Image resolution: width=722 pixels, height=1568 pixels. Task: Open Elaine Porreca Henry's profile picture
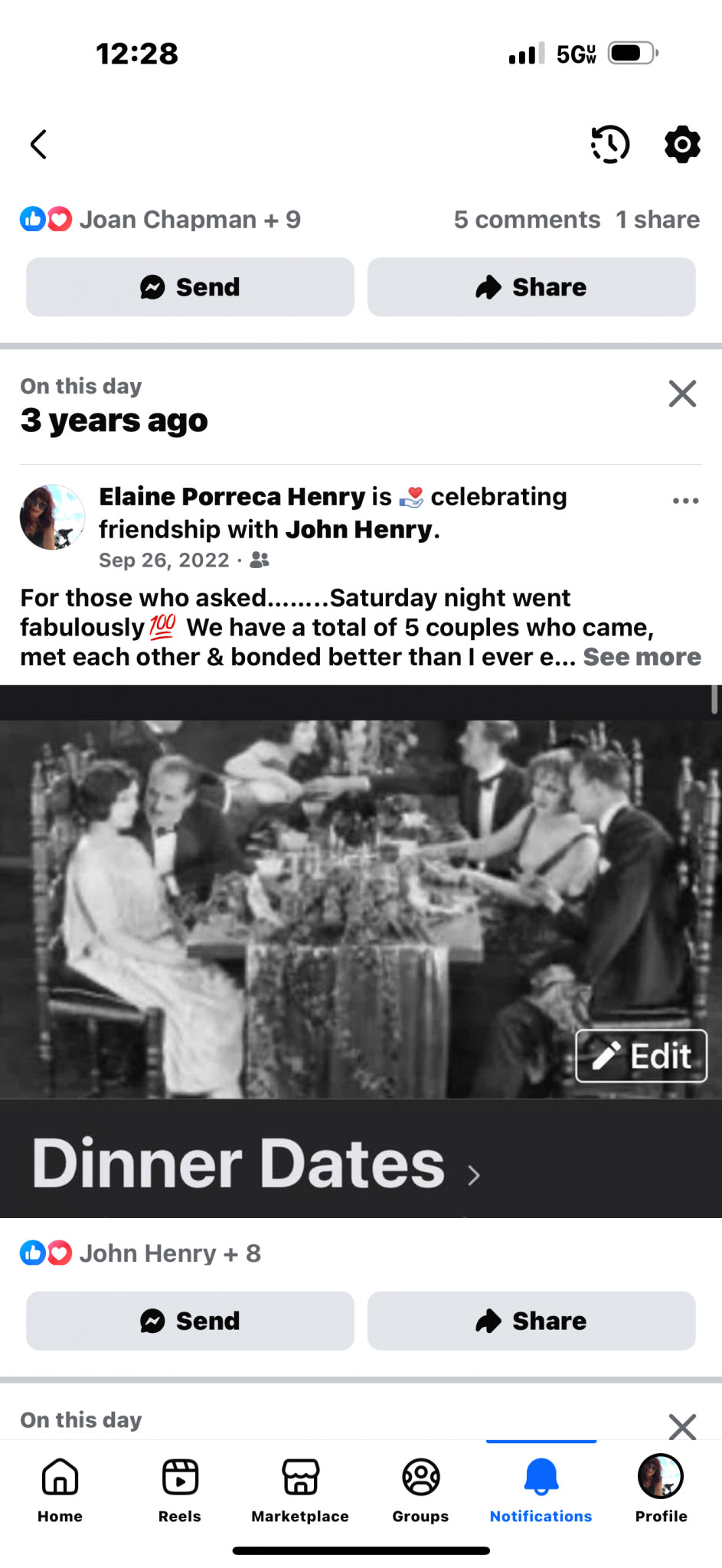point(52,517)
